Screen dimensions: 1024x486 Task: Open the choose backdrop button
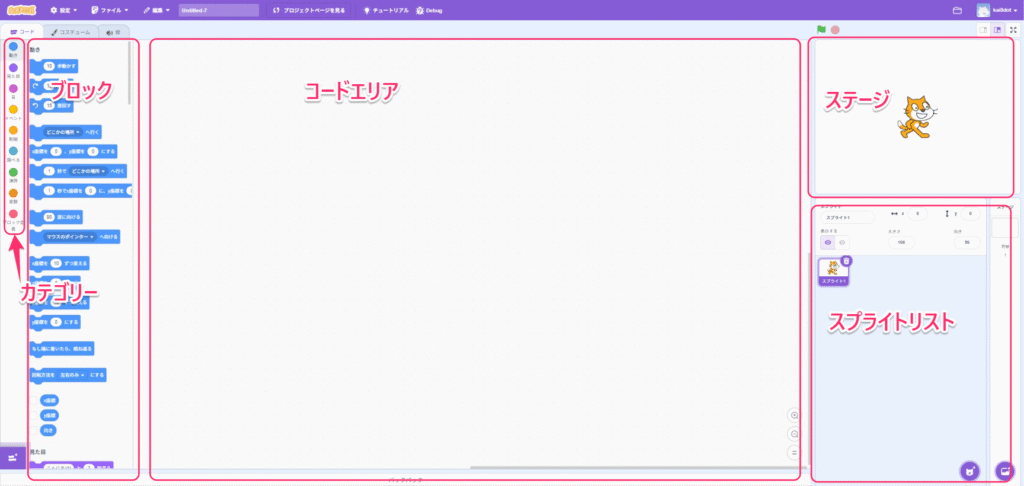pos(1006,471)
